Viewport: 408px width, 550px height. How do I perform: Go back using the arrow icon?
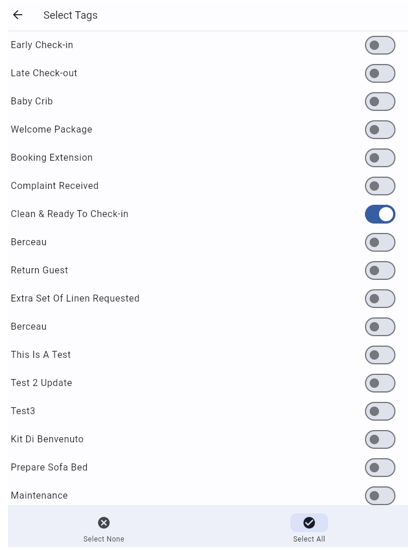pyautogui.click(x=18, y=15)
